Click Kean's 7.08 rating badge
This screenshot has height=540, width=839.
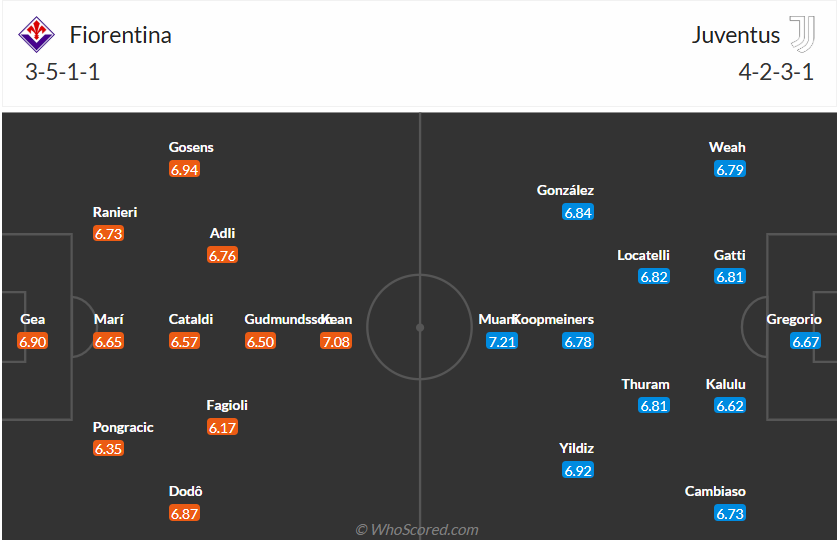click(336, 342)
